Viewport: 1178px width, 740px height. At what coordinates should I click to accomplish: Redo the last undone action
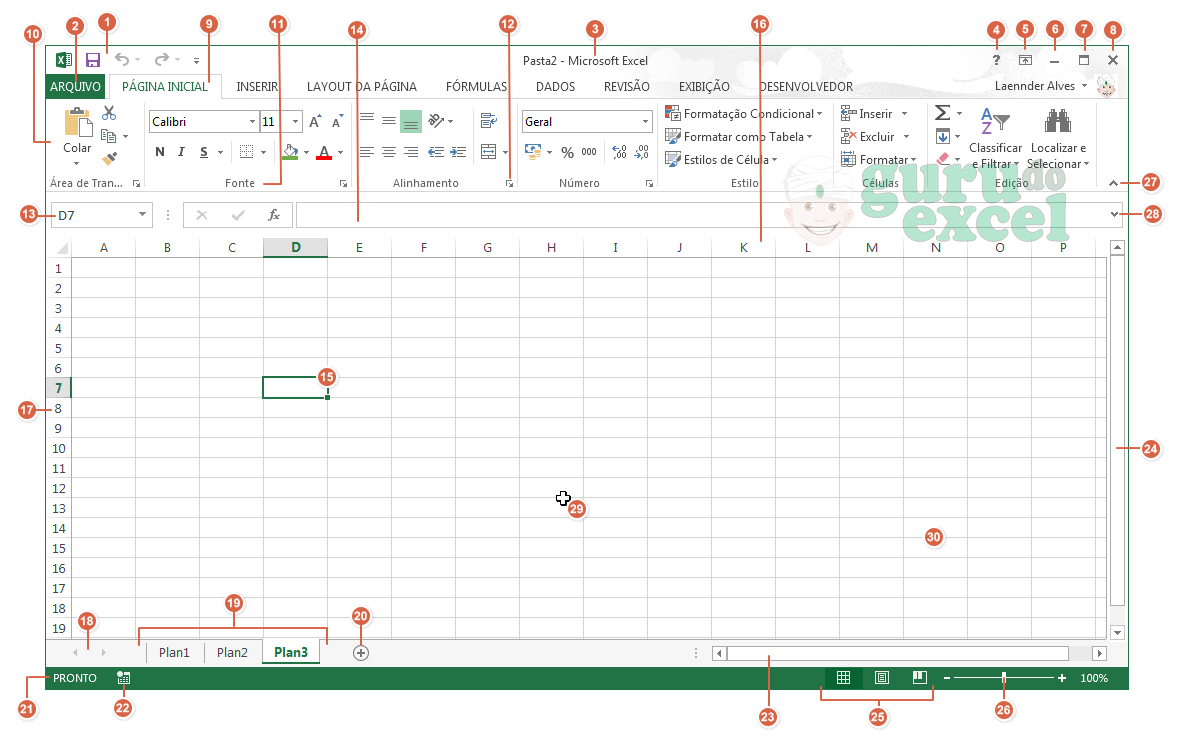[x=162, y=59]
